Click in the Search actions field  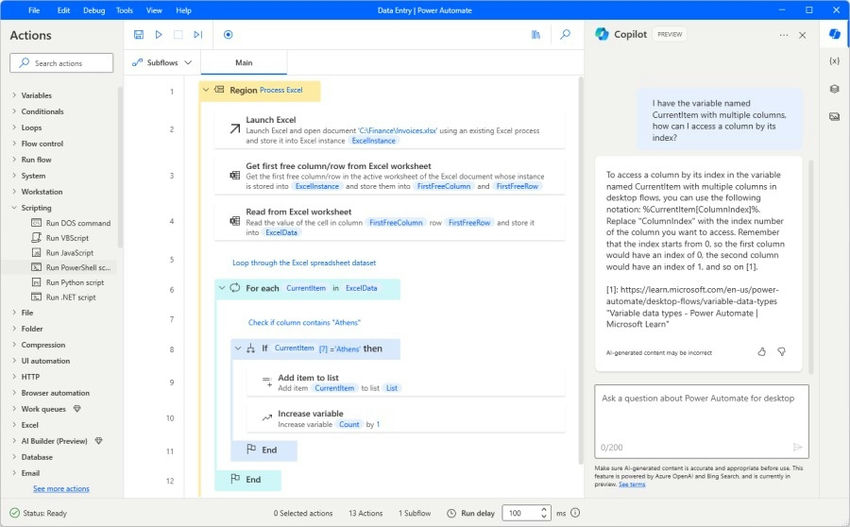point(61,63)
